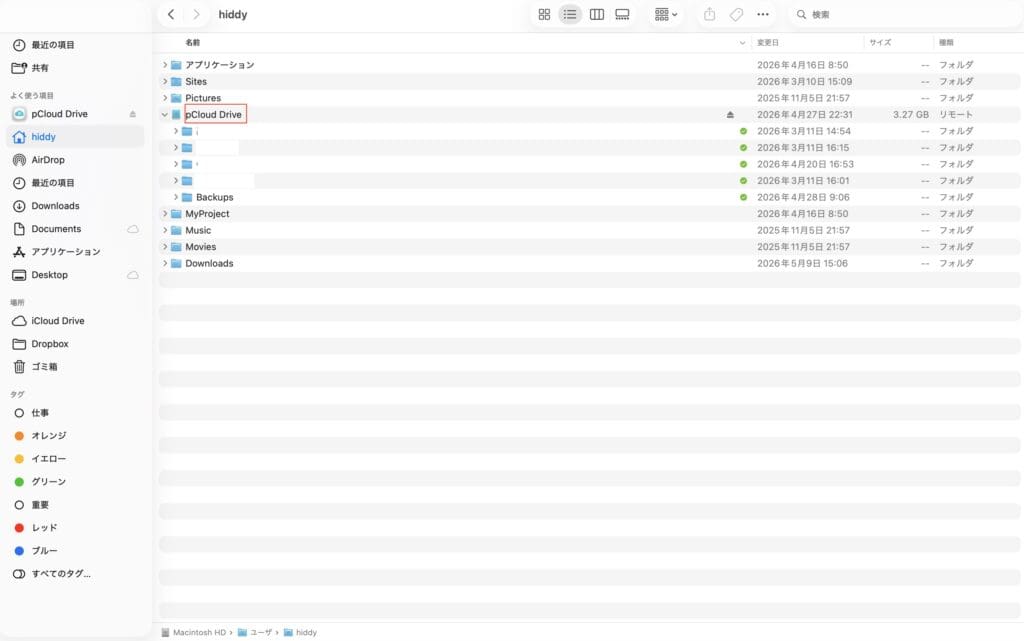Screen dimensions: 1024x641
Task: Open 最近の項目 under favorites
Action: [x=53, y=183]
